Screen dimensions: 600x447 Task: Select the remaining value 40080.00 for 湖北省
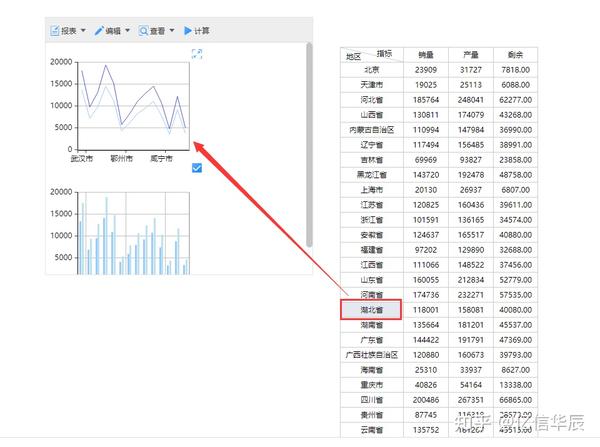[515, 310]
